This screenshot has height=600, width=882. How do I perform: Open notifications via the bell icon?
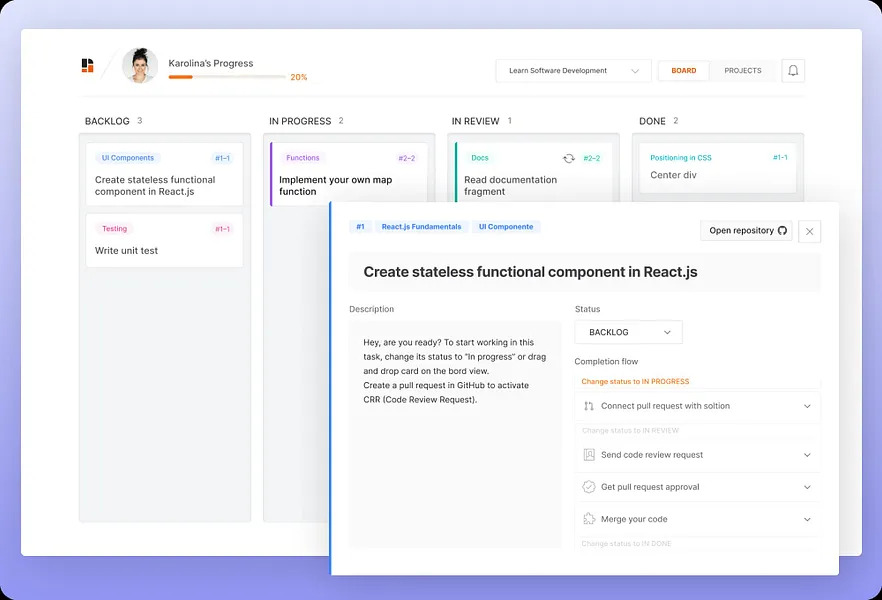(x=792, y=70)
